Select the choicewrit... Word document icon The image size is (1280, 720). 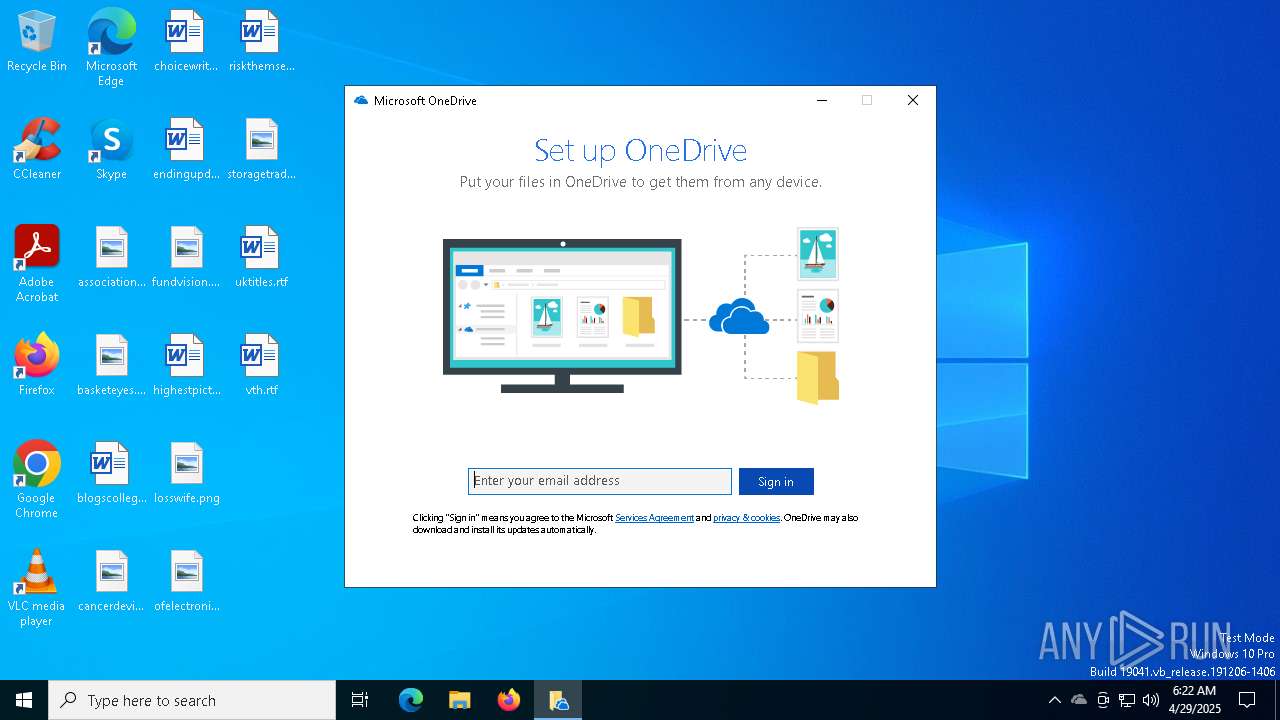point(186,42)
